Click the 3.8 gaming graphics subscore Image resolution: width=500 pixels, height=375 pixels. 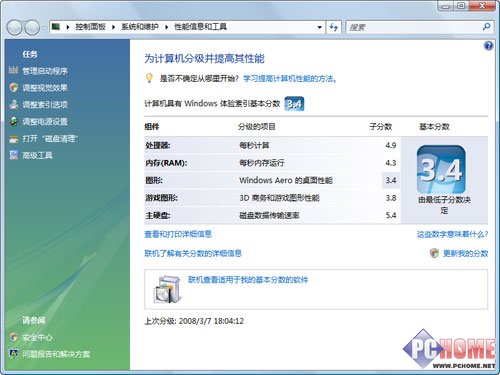point(391,198)
